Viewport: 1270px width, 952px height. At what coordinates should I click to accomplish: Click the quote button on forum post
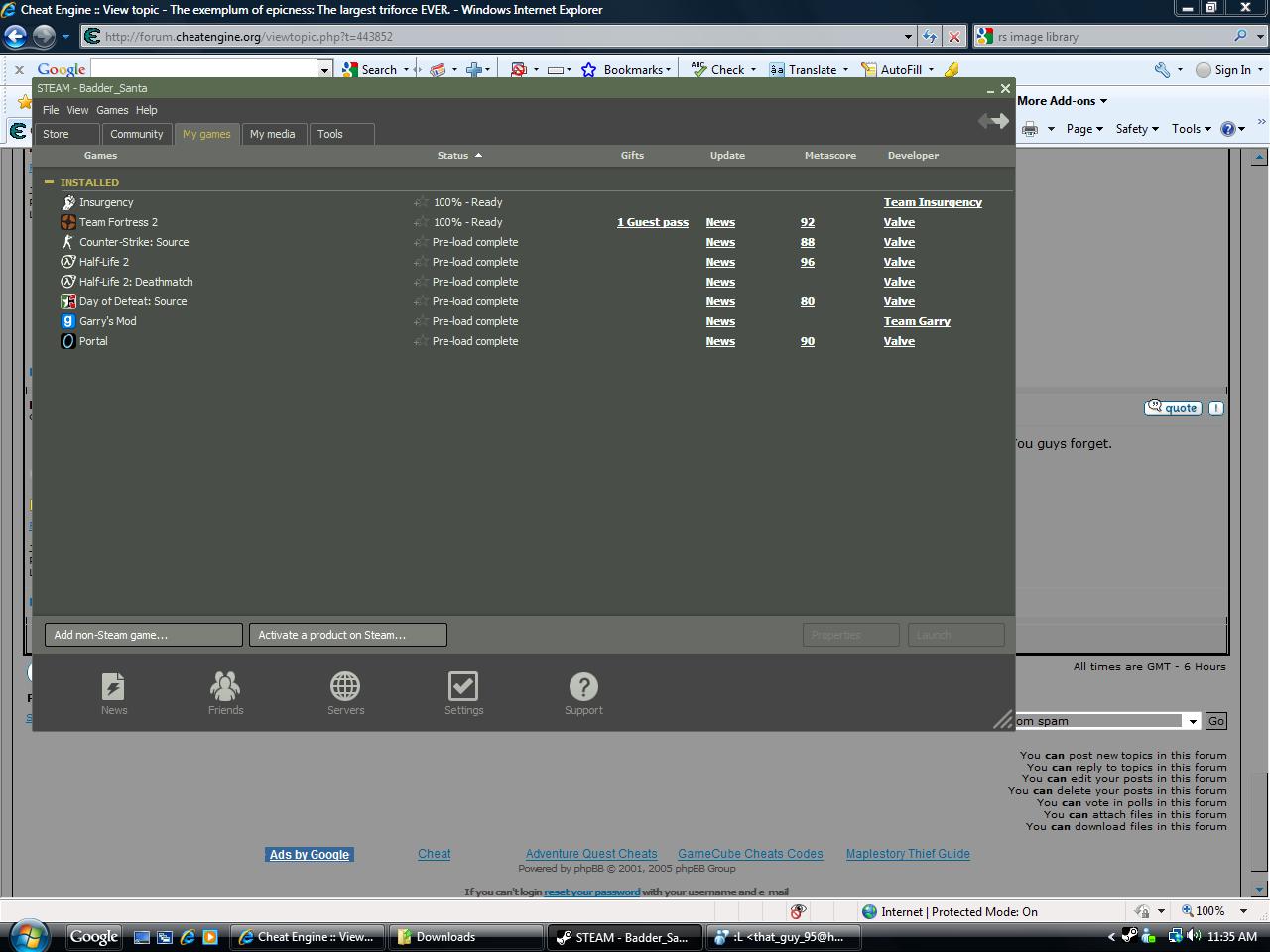pyautogui.click(x=1173, y=408)
